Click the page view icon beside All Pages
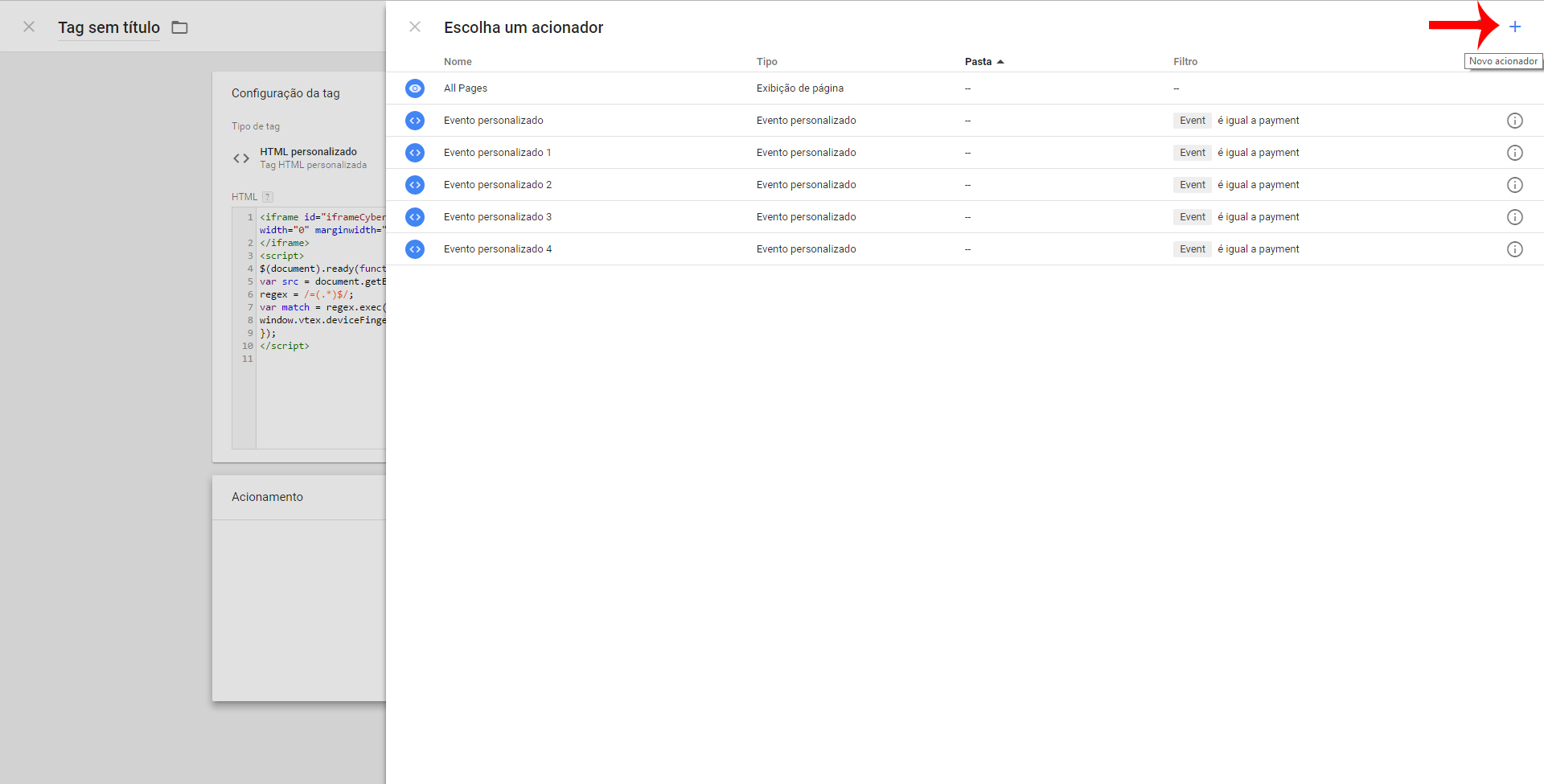This screenshot has width=1544, height=784. [x=415, y=88]
